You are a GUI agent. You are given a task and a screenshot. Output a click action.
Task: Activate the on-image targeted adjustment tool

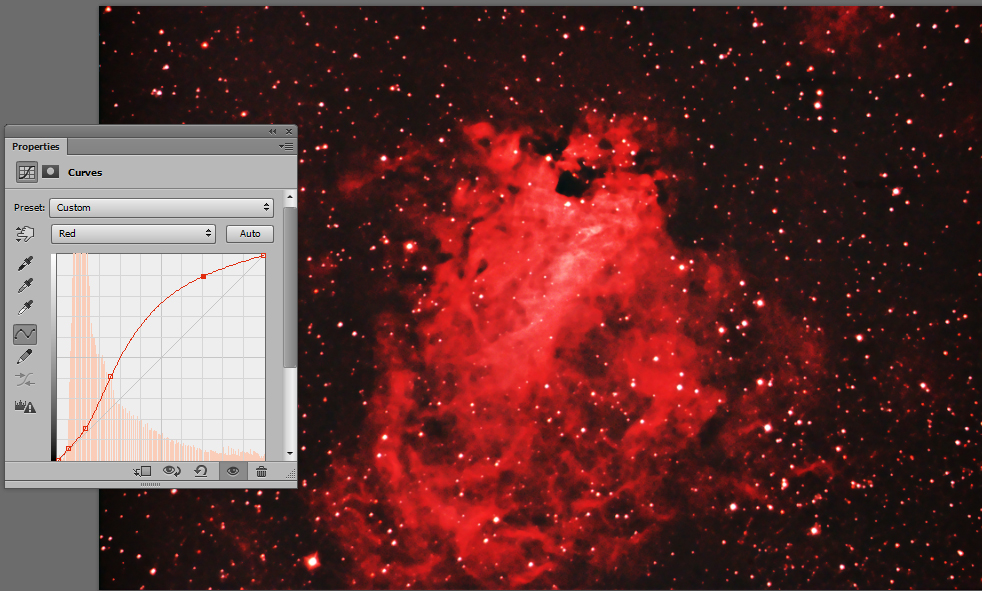pos(25,234)
